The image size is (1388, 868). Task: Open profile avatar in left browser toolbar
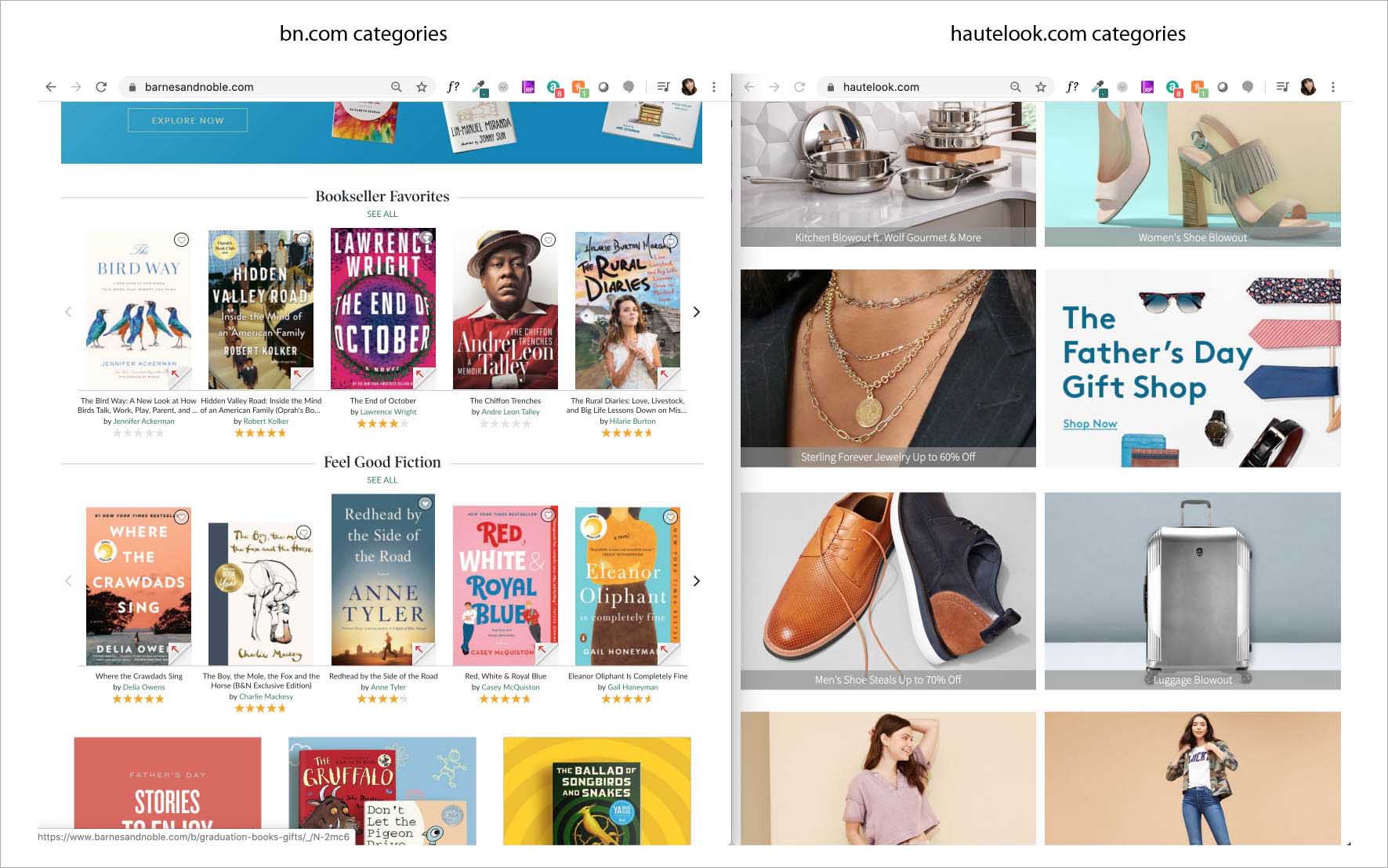(689, 87)
